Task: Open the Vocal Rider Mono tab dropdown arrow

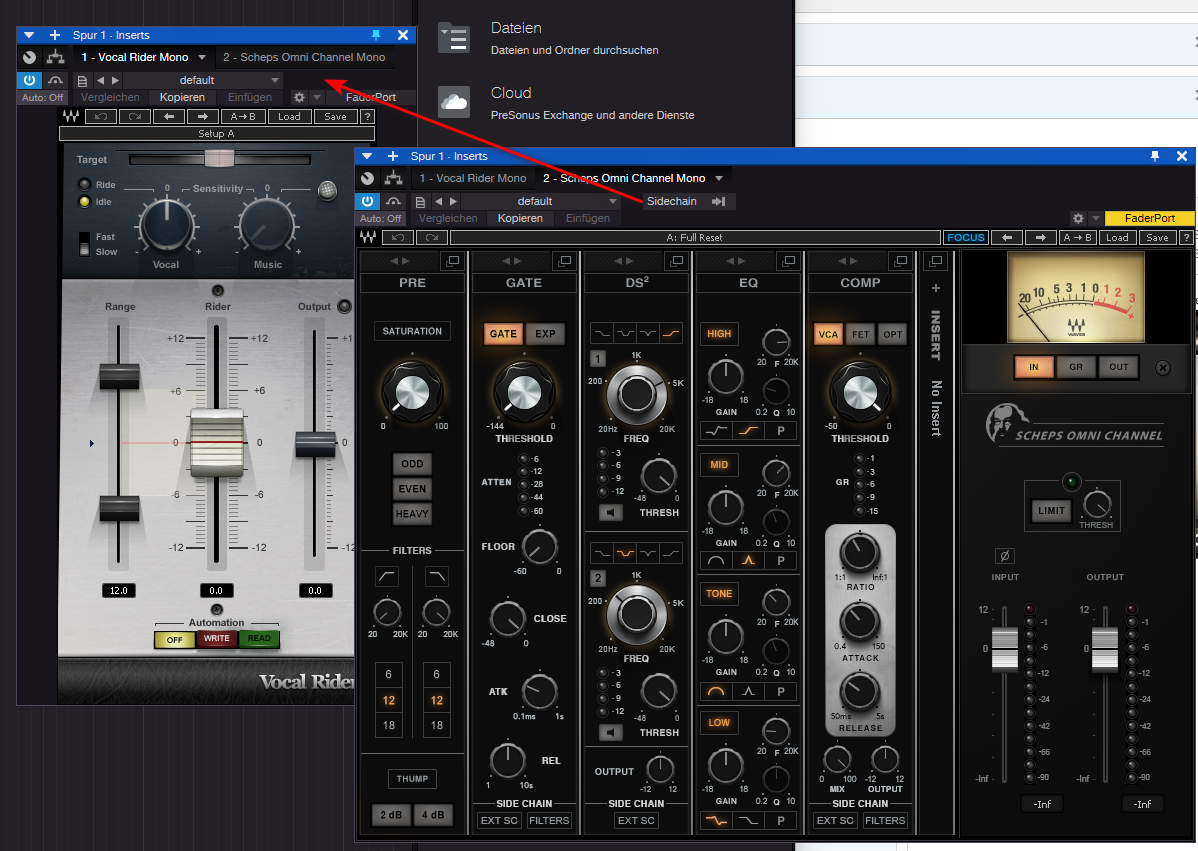Action: (x=201, y=58)
